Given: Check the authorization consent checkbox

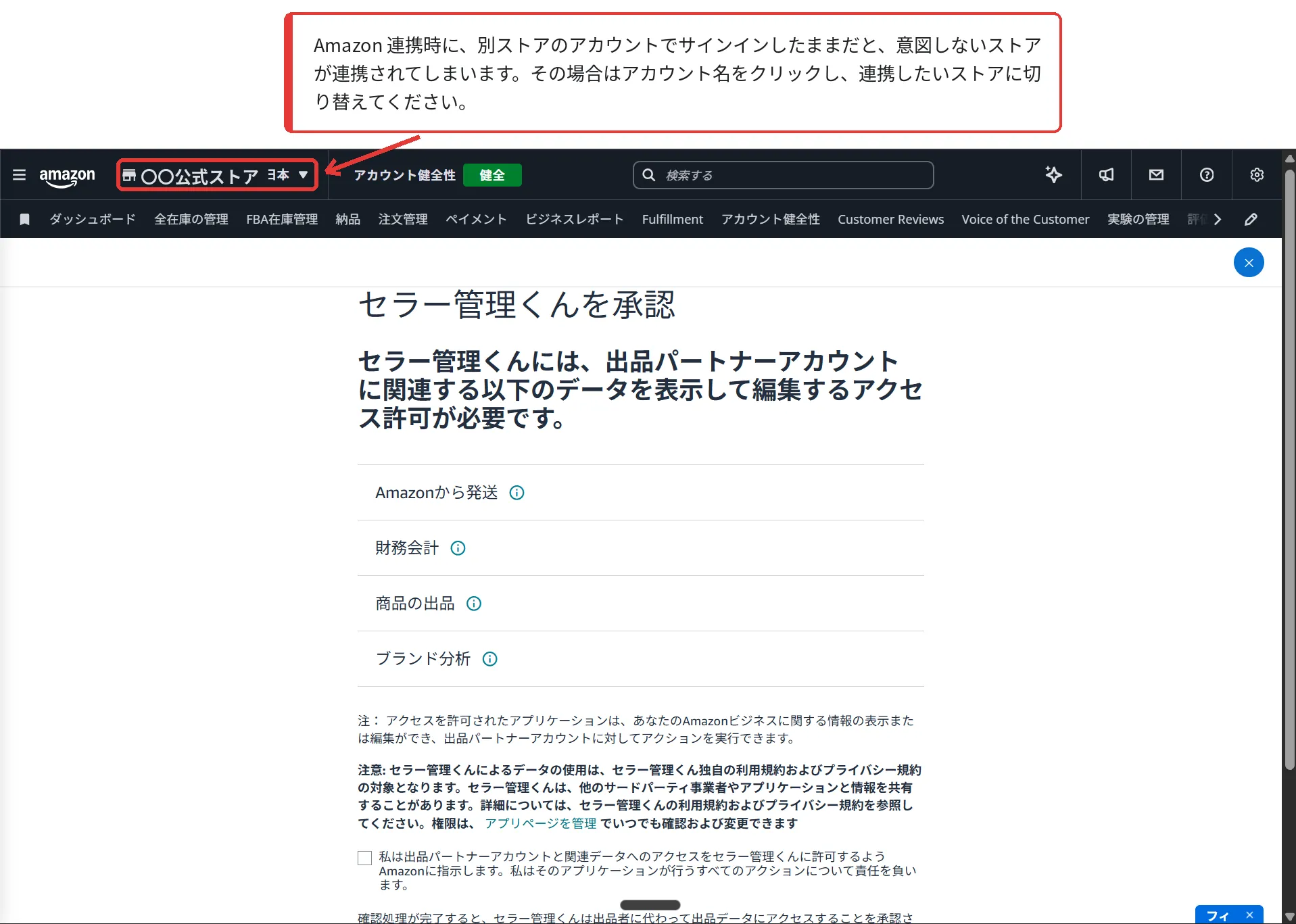Looking at the screenshot, I should 365,858.
